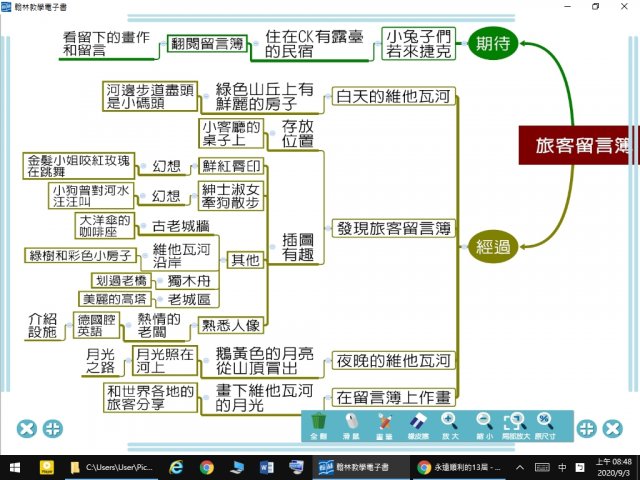This screenshot has height=480, width=640.
Task: Toggle the 中 input method indicator
Action: [x=563, y=467]
